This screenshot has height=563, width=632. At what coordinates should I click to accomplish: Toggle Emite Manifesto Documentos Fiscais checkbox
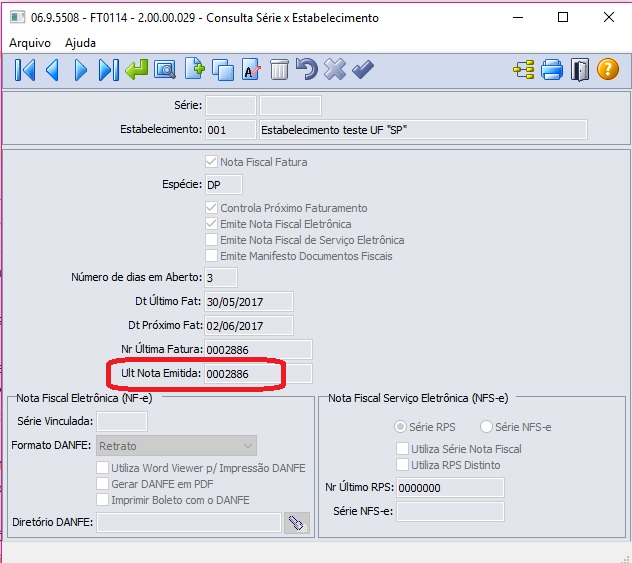pyautogui.click(x=211, y=256)
